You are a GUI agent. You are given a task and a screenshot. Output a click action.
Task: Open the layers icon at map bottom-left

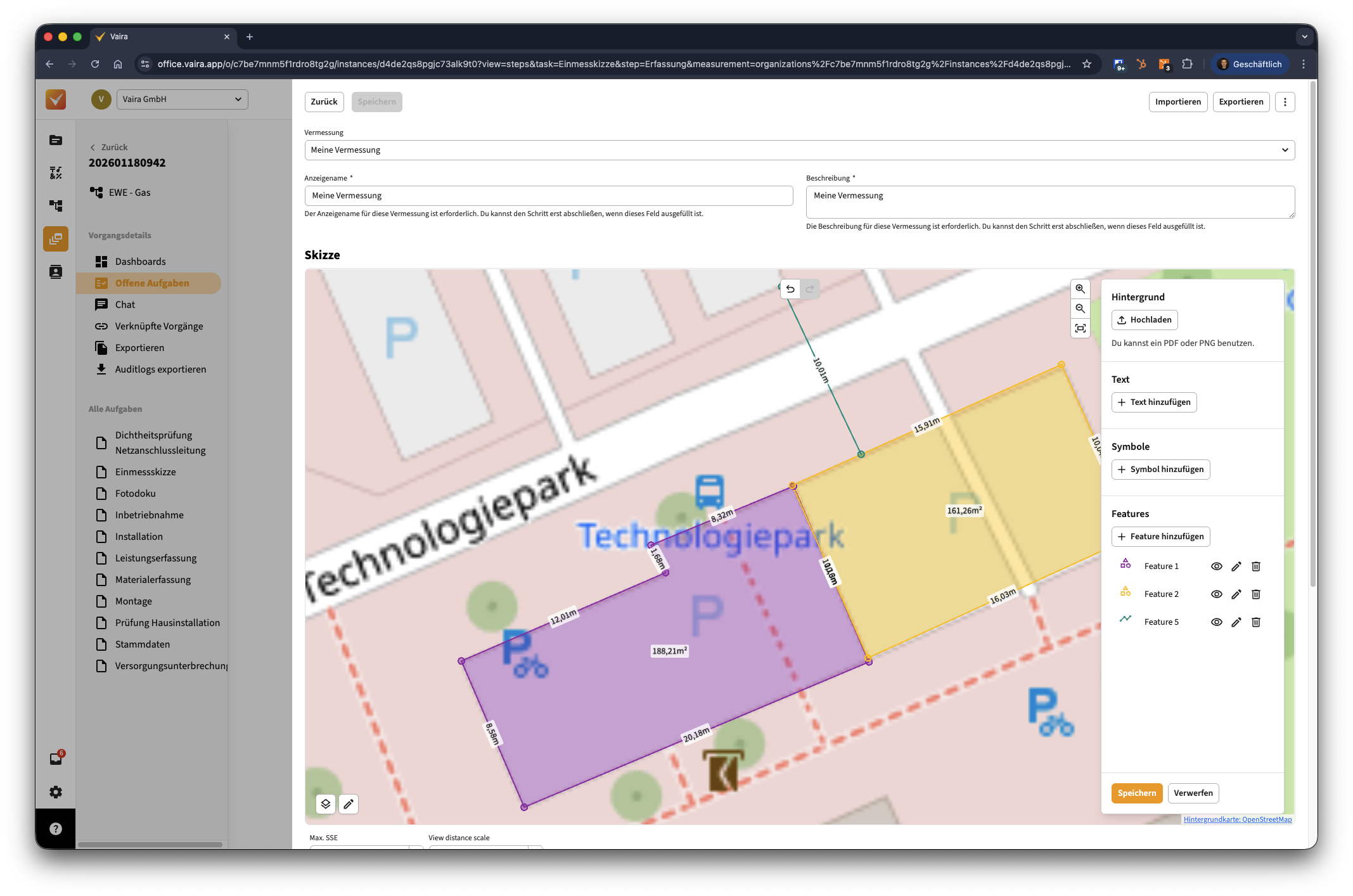(326, 804)
